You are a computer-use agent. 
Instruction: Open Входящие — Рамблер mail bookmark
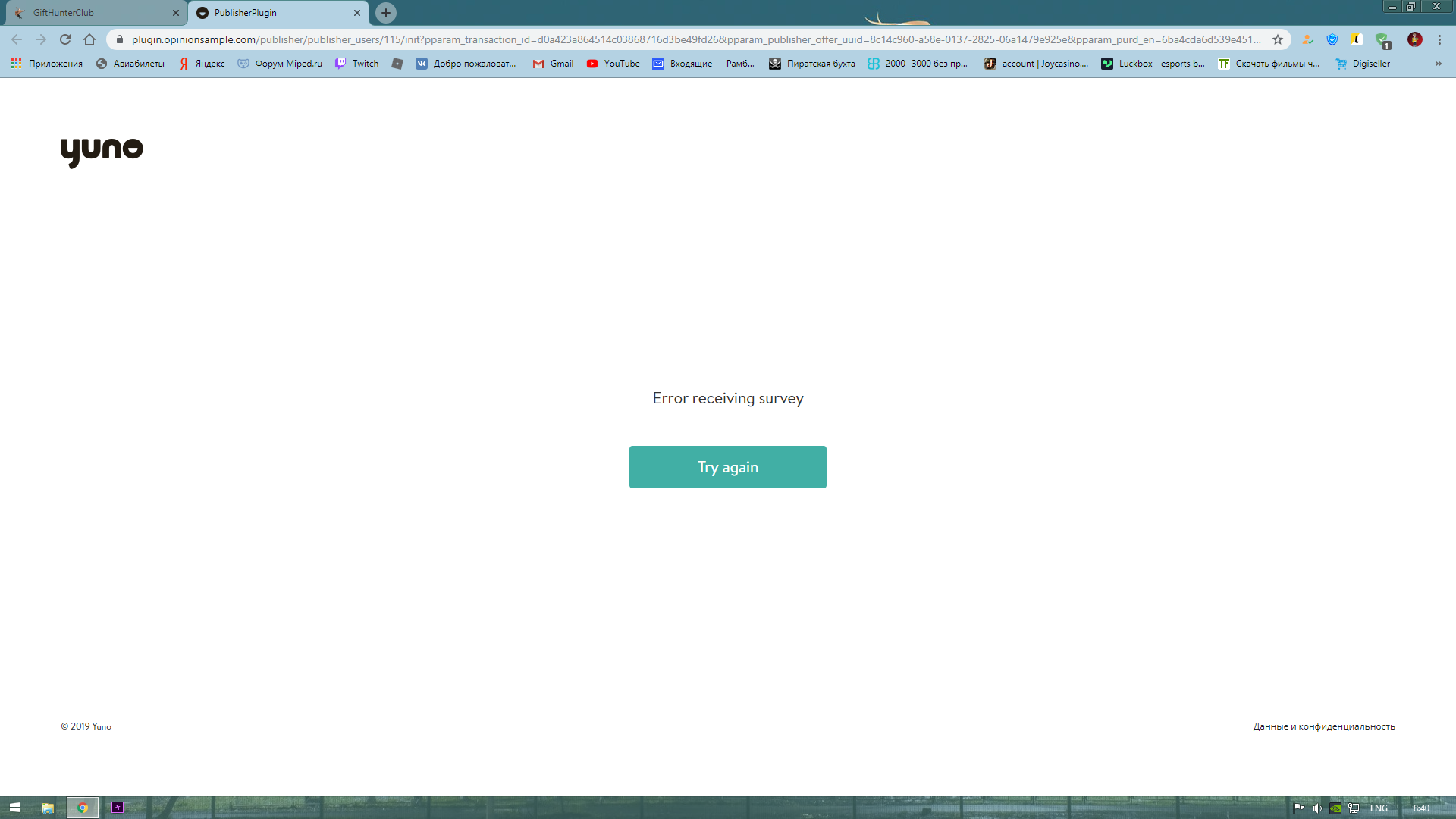[x=704, y=64]
